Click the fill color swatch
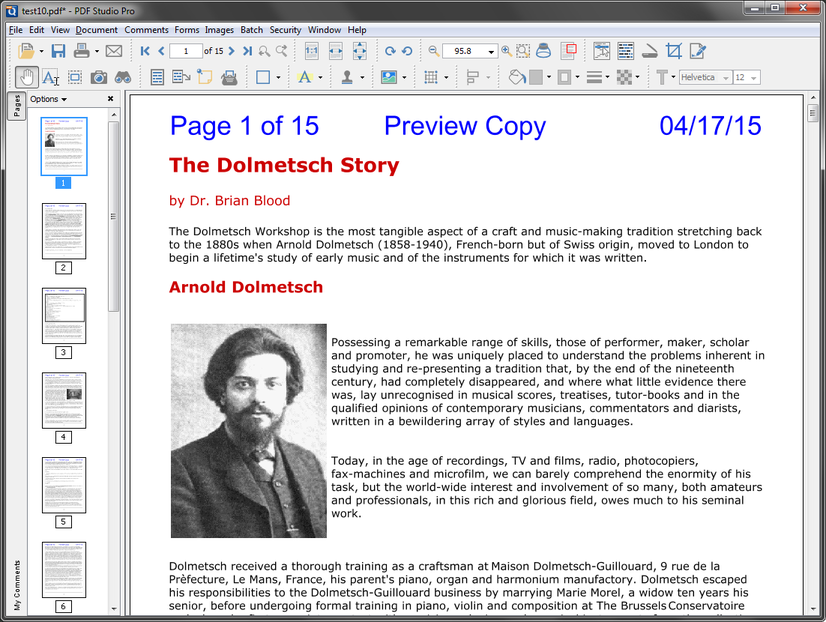826x622 pixels. [x=536, y=77]
